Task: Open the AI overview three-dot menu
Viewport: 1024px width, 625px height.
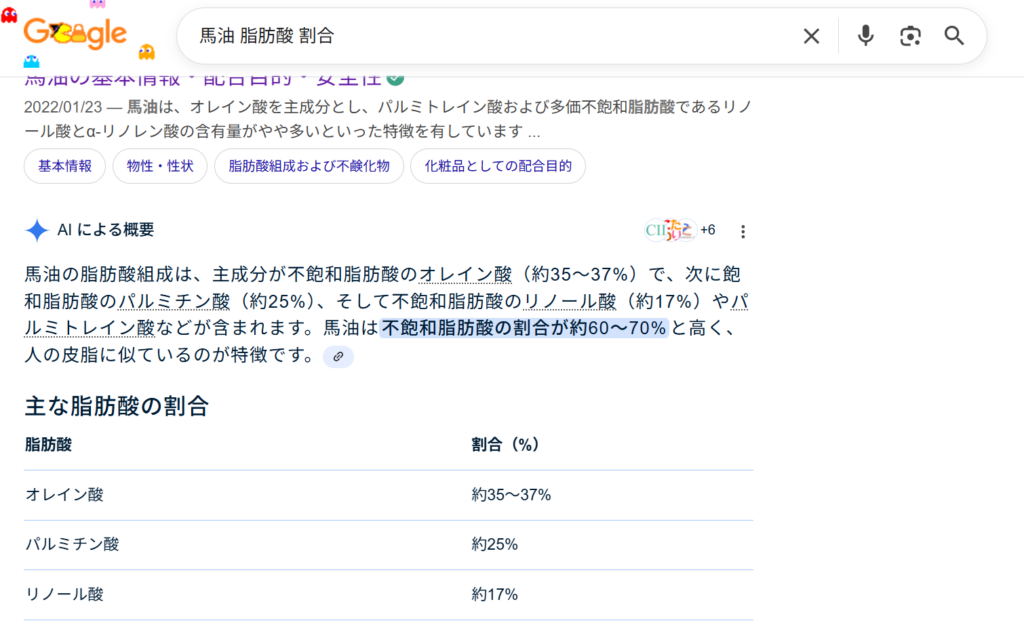Action: pos(742,231)
